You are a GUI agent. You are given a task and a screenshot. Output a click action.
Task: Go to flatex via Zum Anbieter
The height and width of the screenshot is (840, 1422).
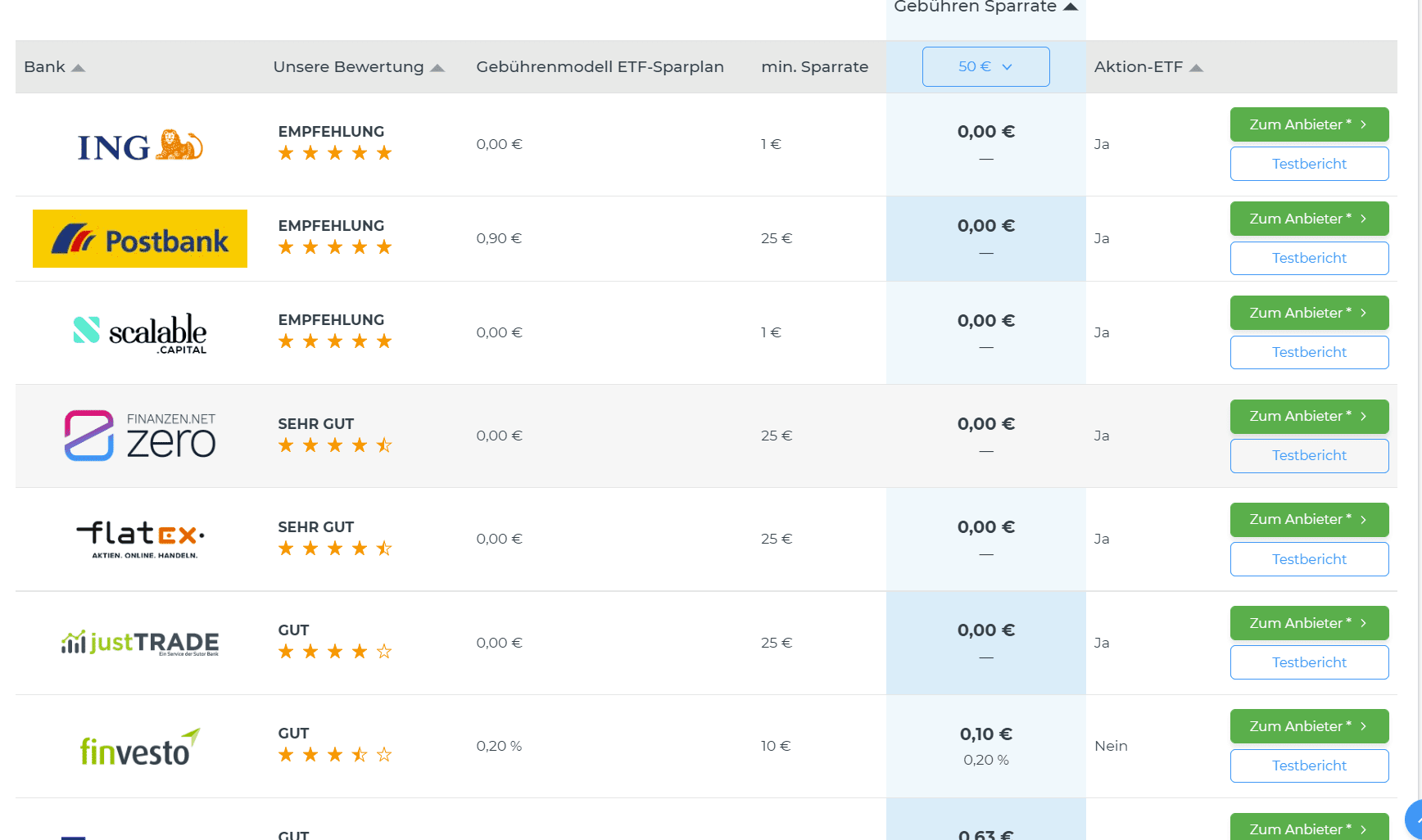[1309, 519]
